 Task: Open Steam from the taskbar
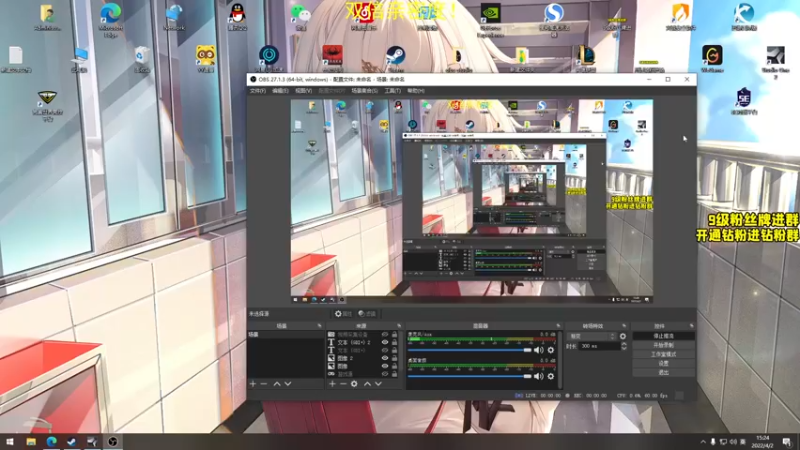coord(71,441)
